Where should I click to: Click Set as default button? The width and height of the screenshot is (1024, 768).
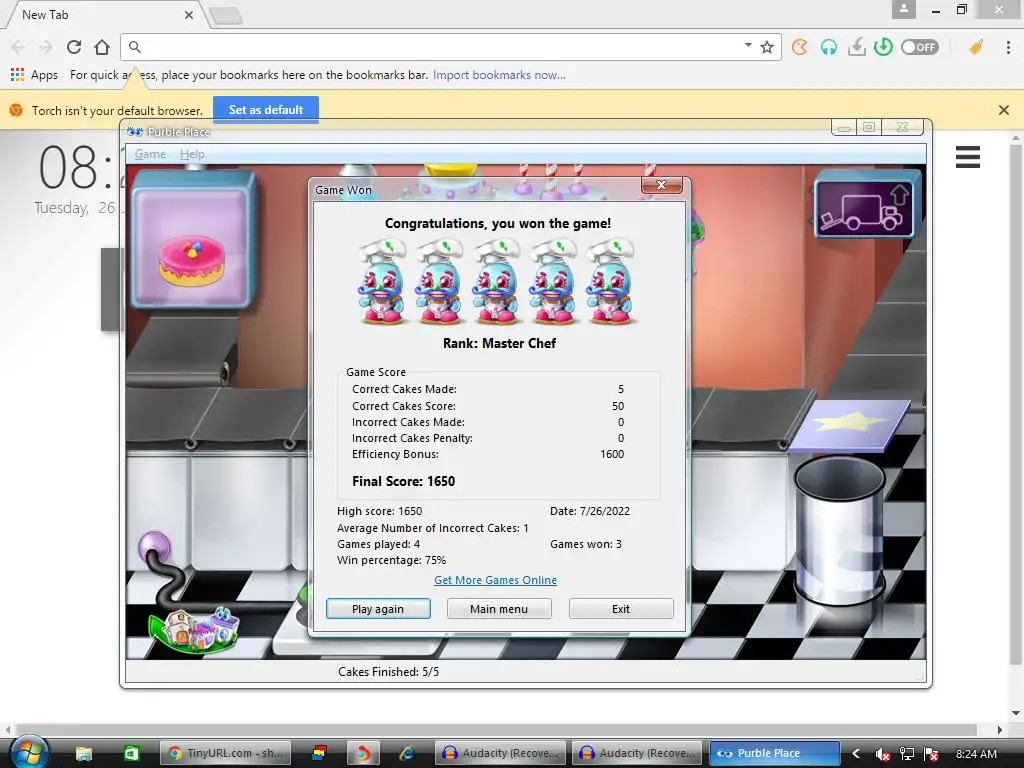(266, 110)
